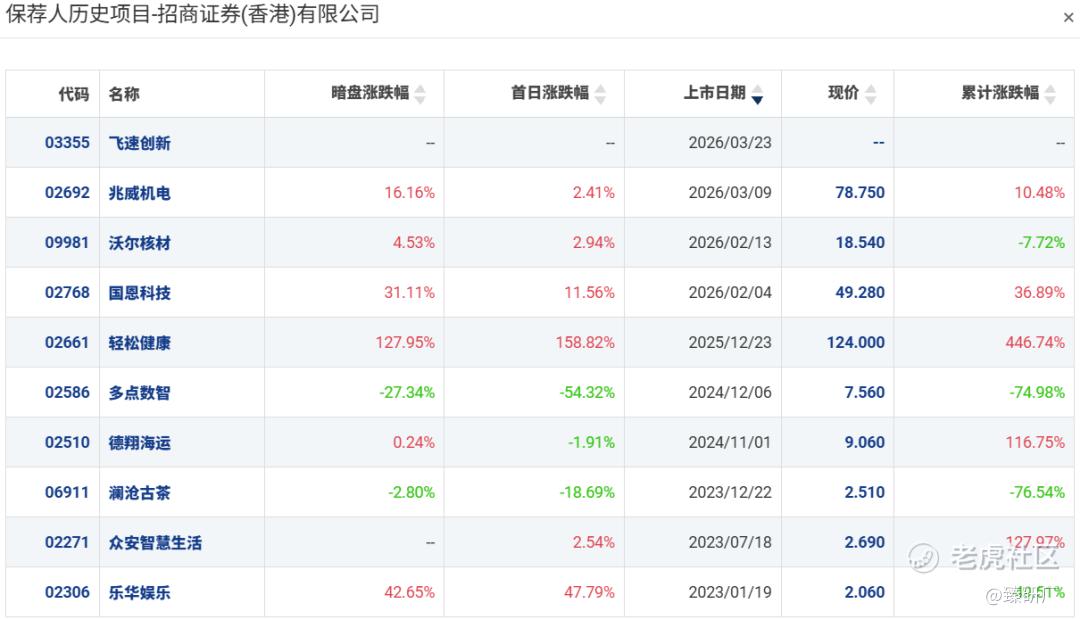
Task: Open 飞速创新 stock page
Action: (140, 143)
